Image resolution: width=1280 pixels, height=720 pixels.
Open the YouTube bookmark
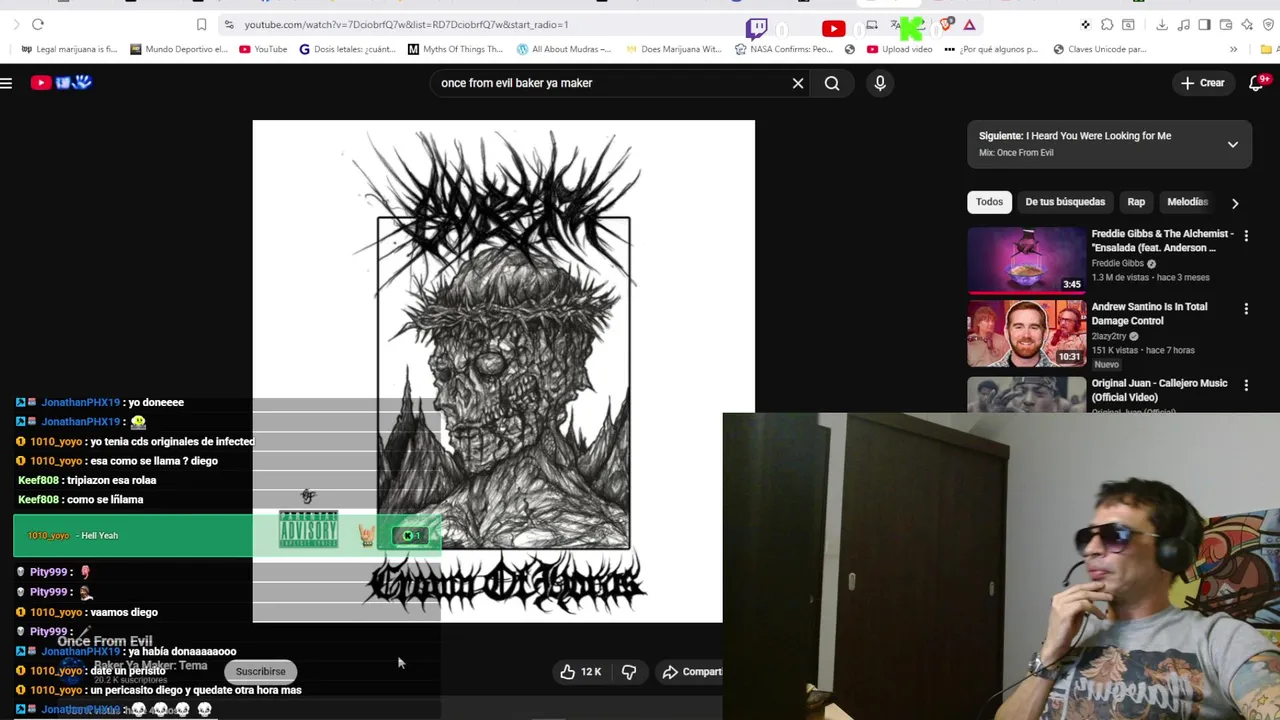(263, 49)
